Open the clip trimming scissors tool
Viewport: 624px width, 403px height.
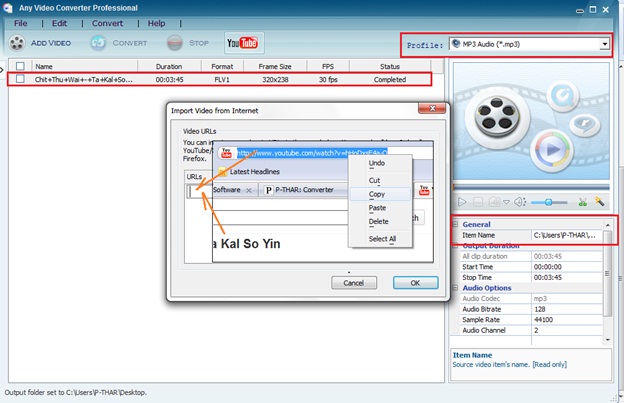point(583,202)
